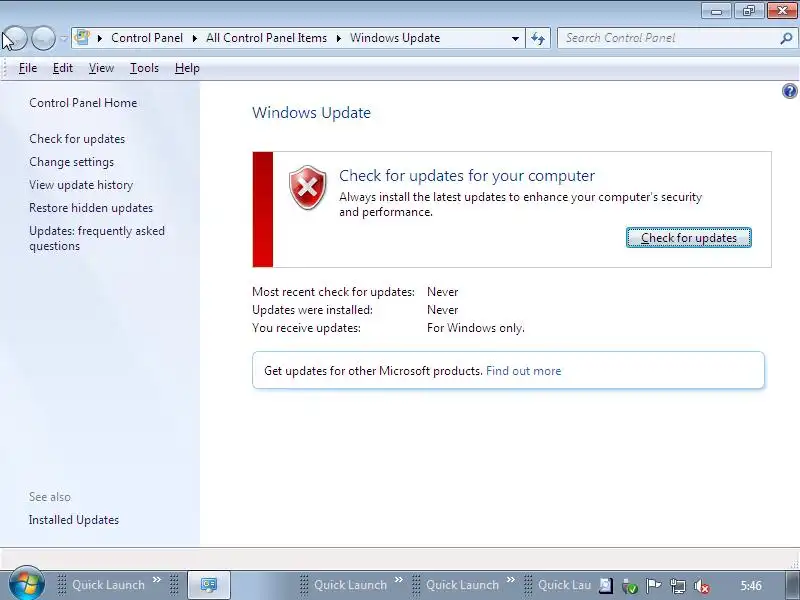The width and height of the screenshot is (800, 600).
Task: Expand the arrow before Control Panel breadcrumb
Action: (100, 38)
